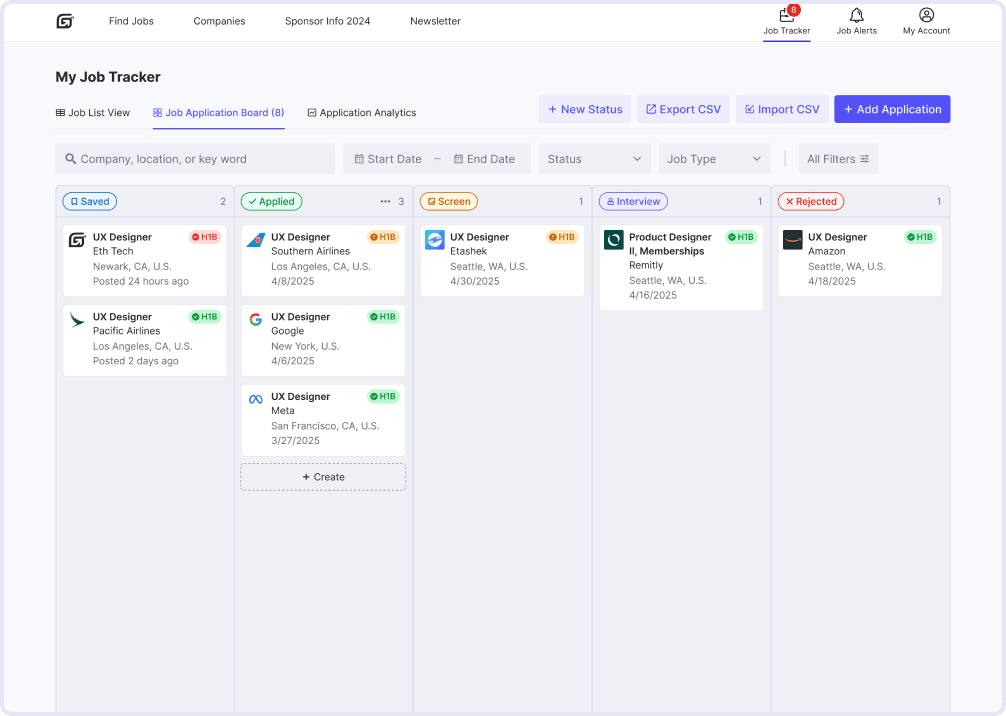Click H1B badge on Google card
The height and width of the screenshot is (716, 1006).
pyautogui.click(x=384, y=316)
